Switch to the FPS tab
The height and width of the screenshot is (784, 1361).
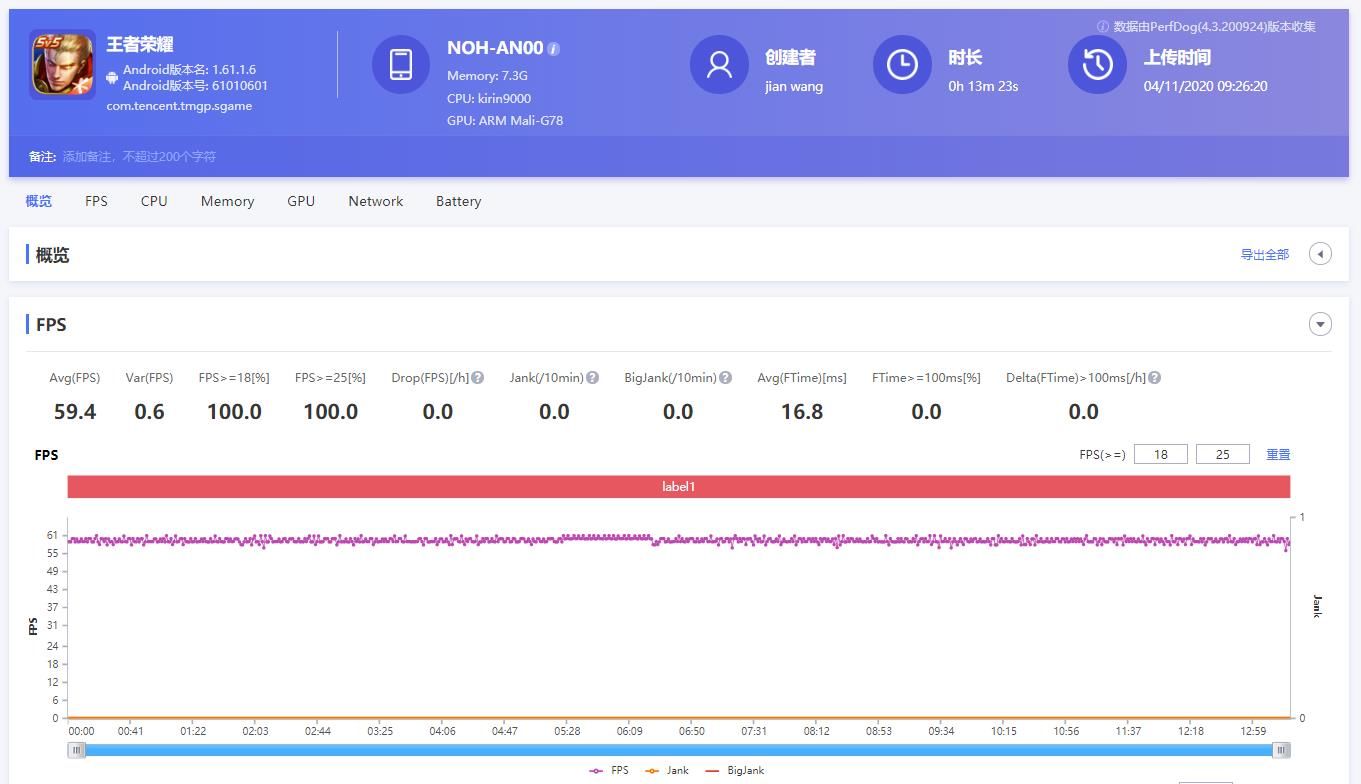pos(96,201)
